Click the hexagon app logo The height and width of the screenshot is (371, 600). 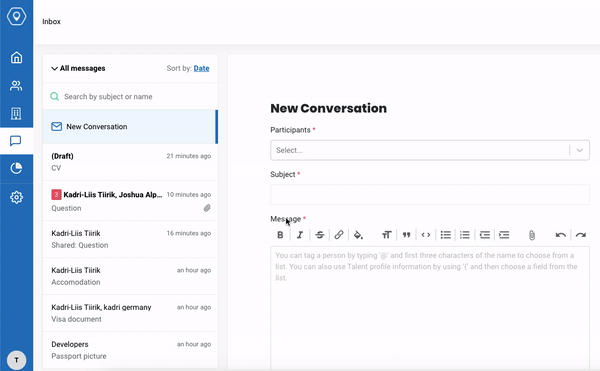click(16, 16)
